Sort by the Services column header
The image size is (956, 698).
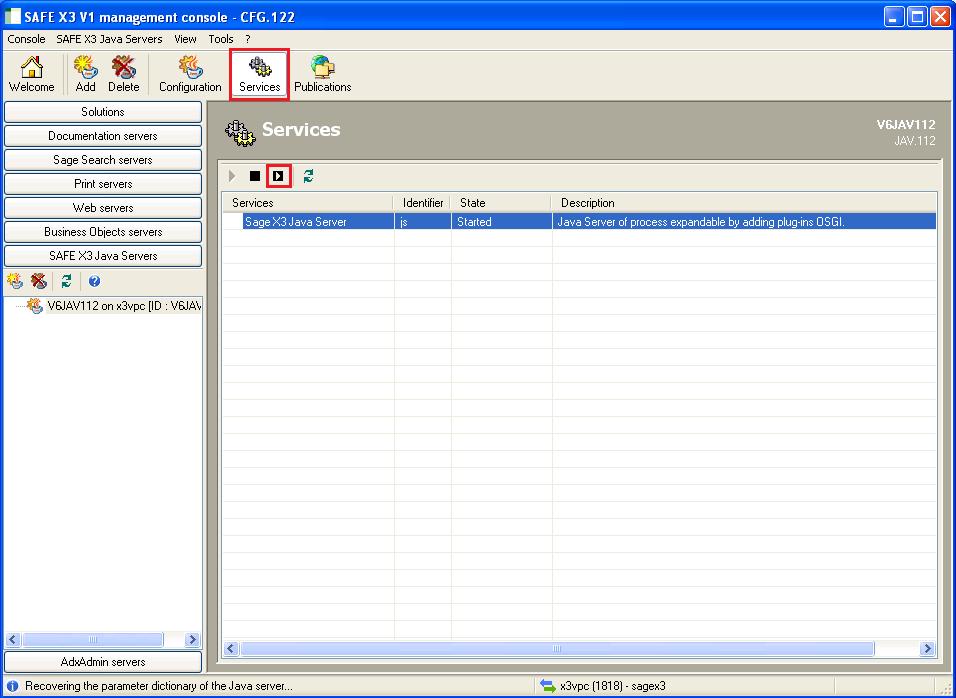tap(308, 203)
